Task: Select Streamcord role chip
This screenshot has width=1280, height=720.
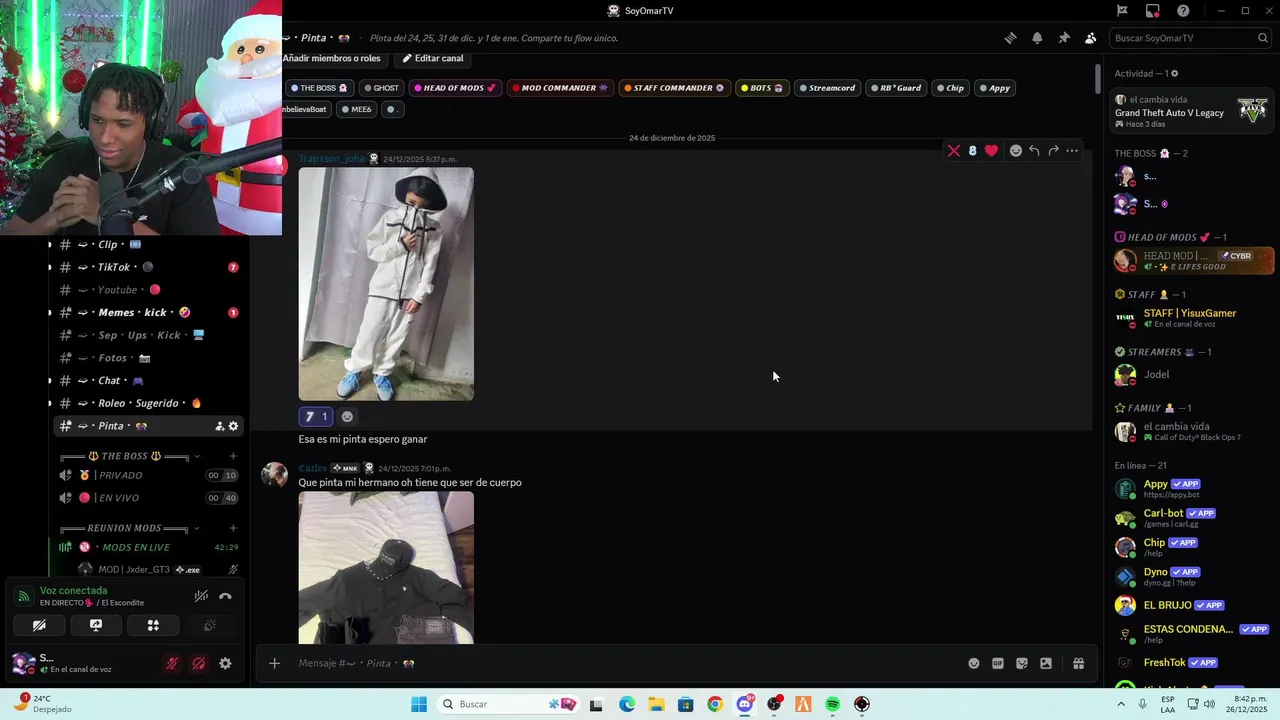Action: point(827,88)
